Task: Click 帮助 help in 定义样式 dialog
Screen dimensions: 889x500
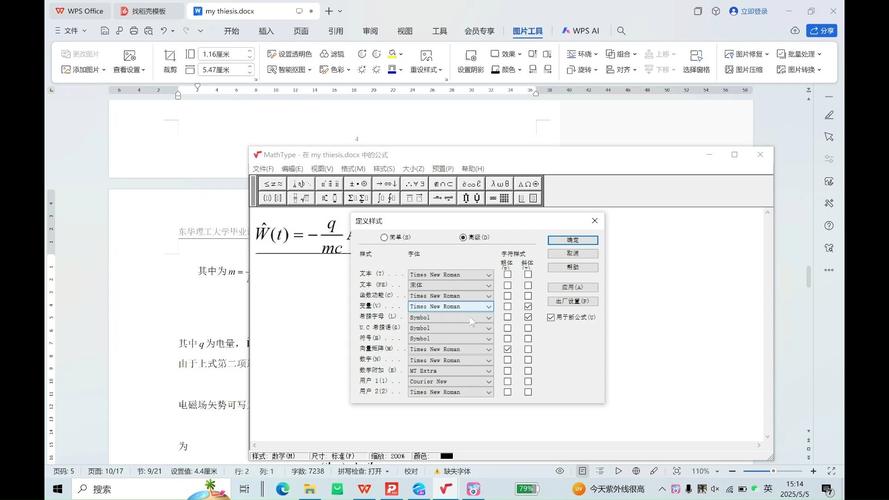Action: [573, 267]
